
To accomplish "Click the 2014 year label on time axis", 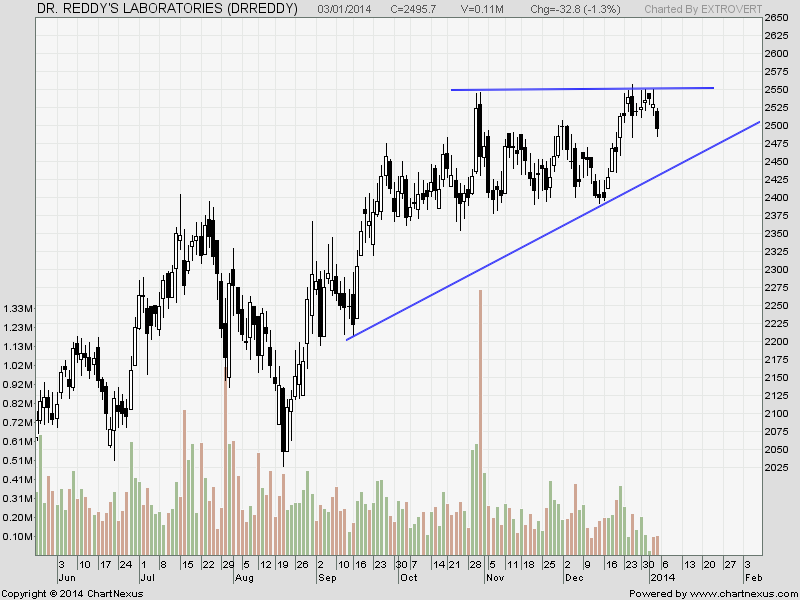I will (x=662, y=578).
